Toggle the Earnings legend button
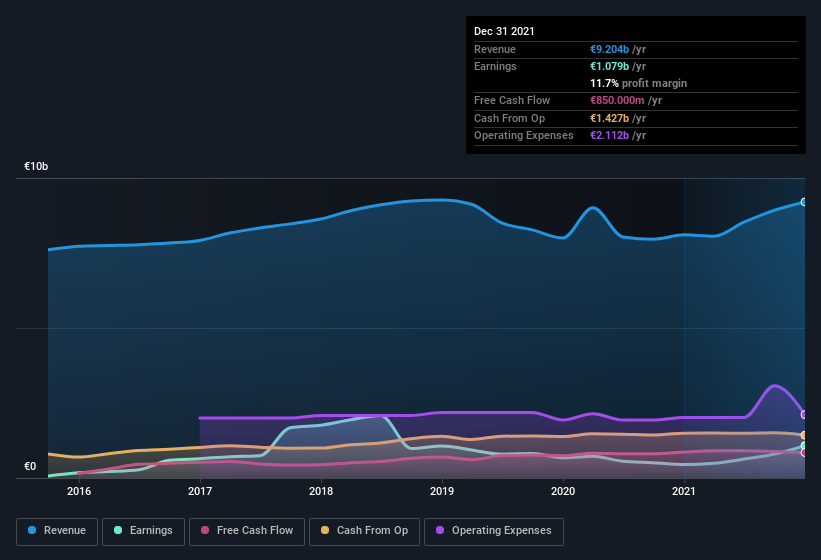The height and width of the screenshot is (560, 821). [143, 531]
